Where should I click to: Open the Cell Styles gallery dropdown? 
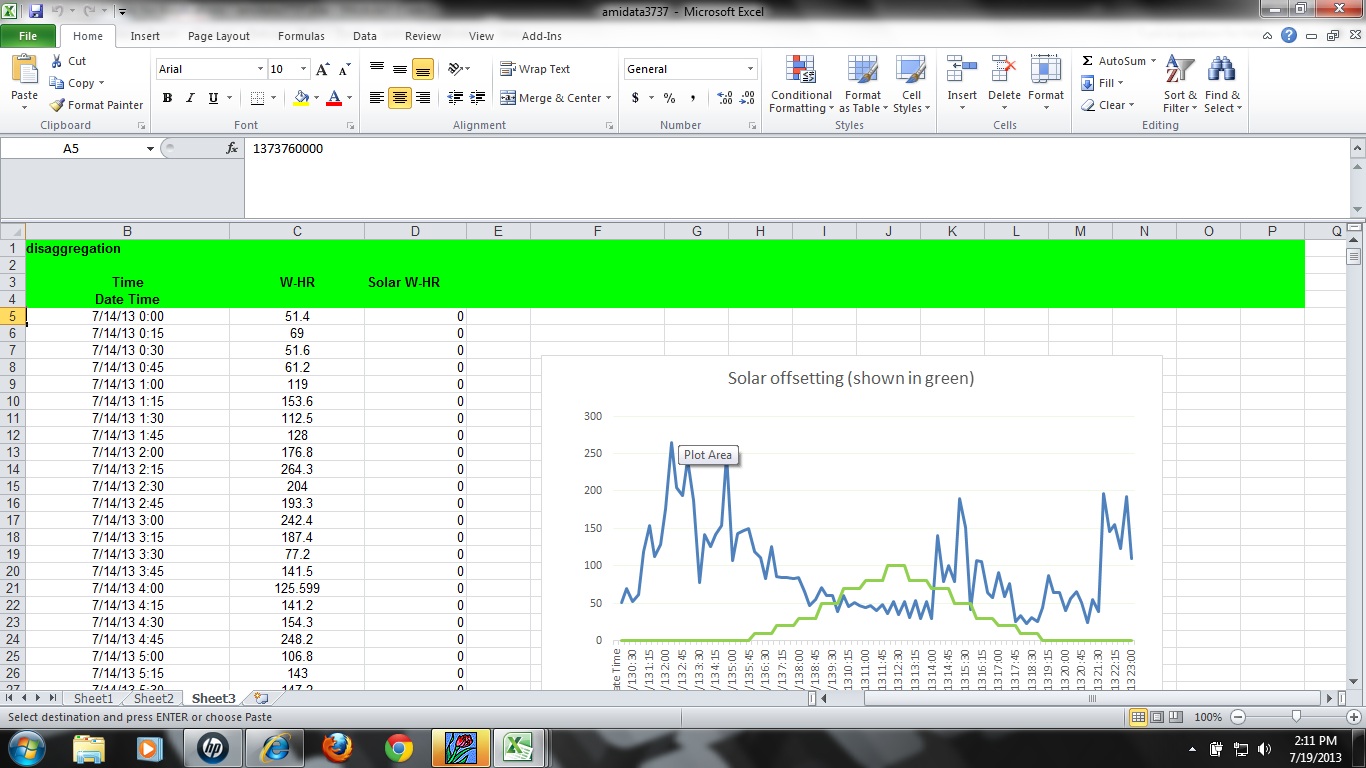coord(911,85)
